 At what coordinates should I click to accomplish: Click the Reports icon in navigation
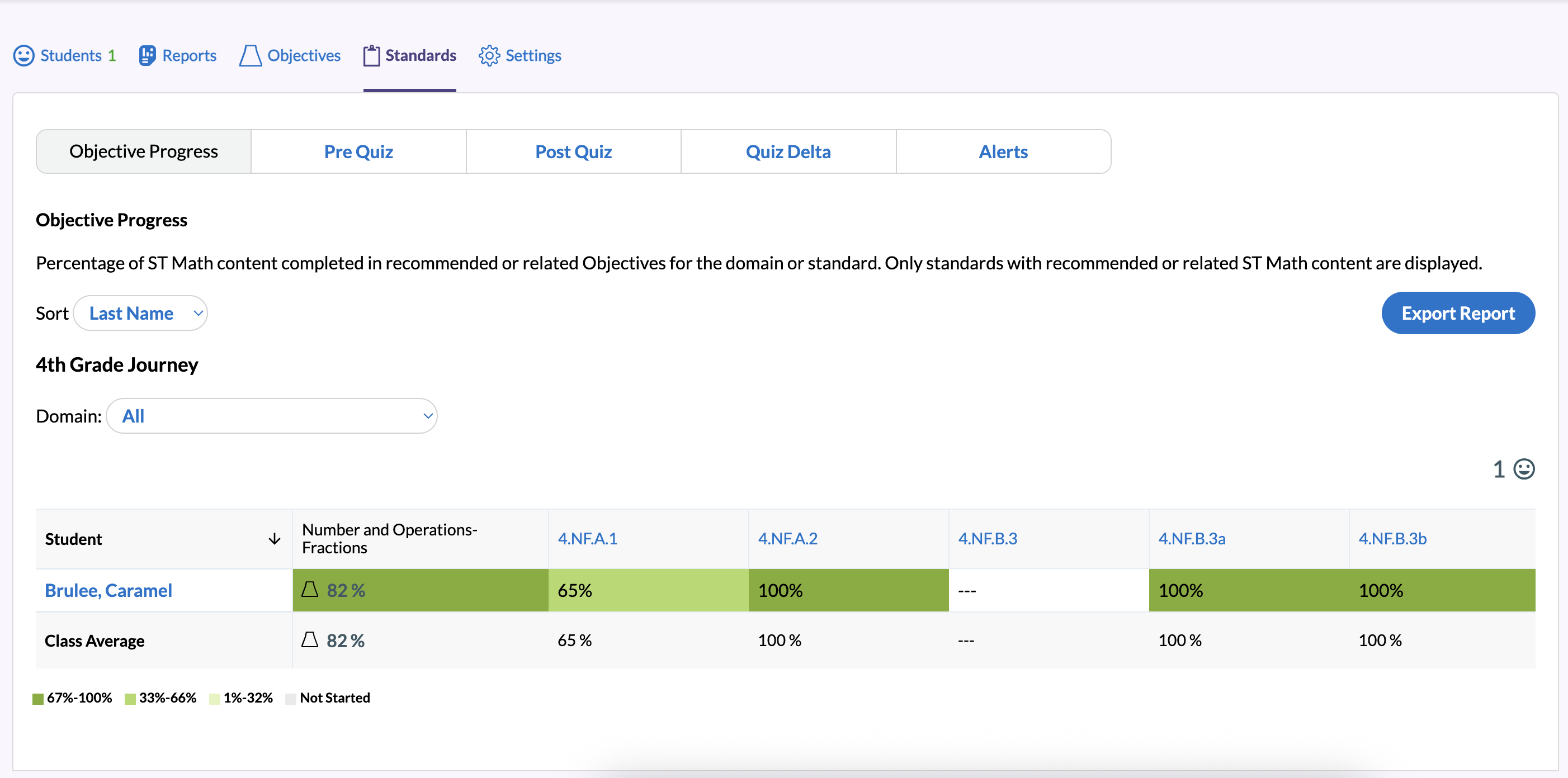click(x=147, y=55)
